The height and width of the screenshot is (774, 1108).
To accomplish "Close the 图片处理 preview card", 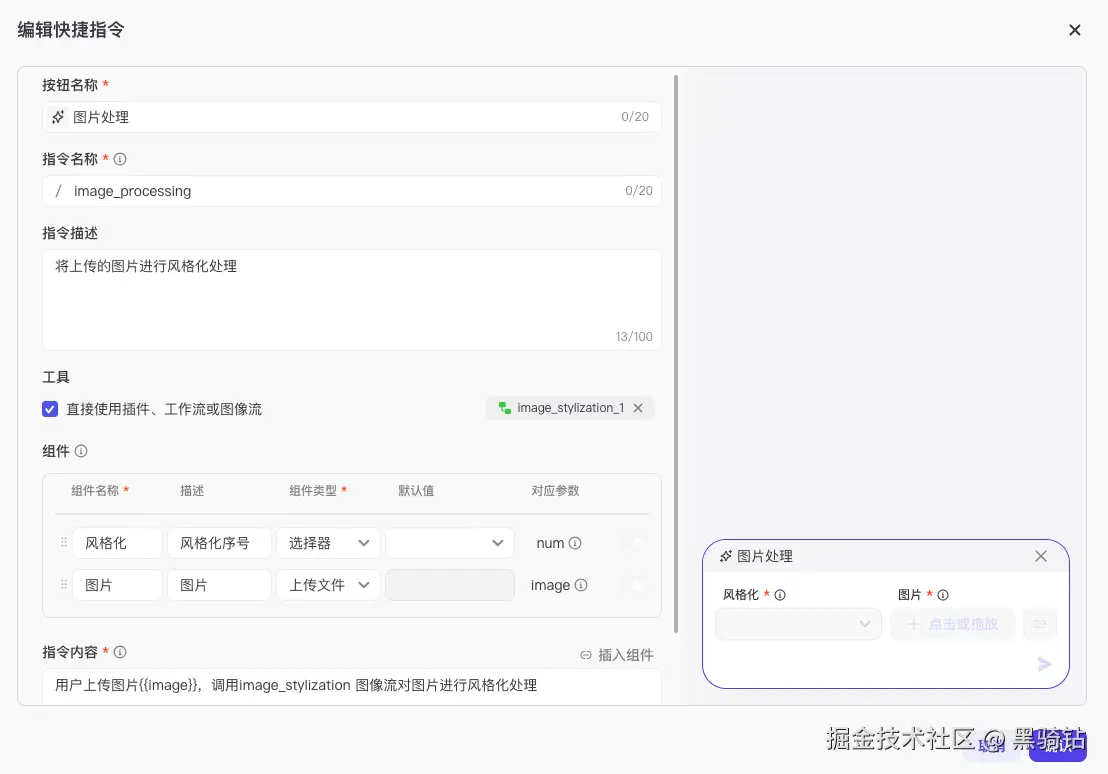I will pyautogui.click(x=1041, y=556).
